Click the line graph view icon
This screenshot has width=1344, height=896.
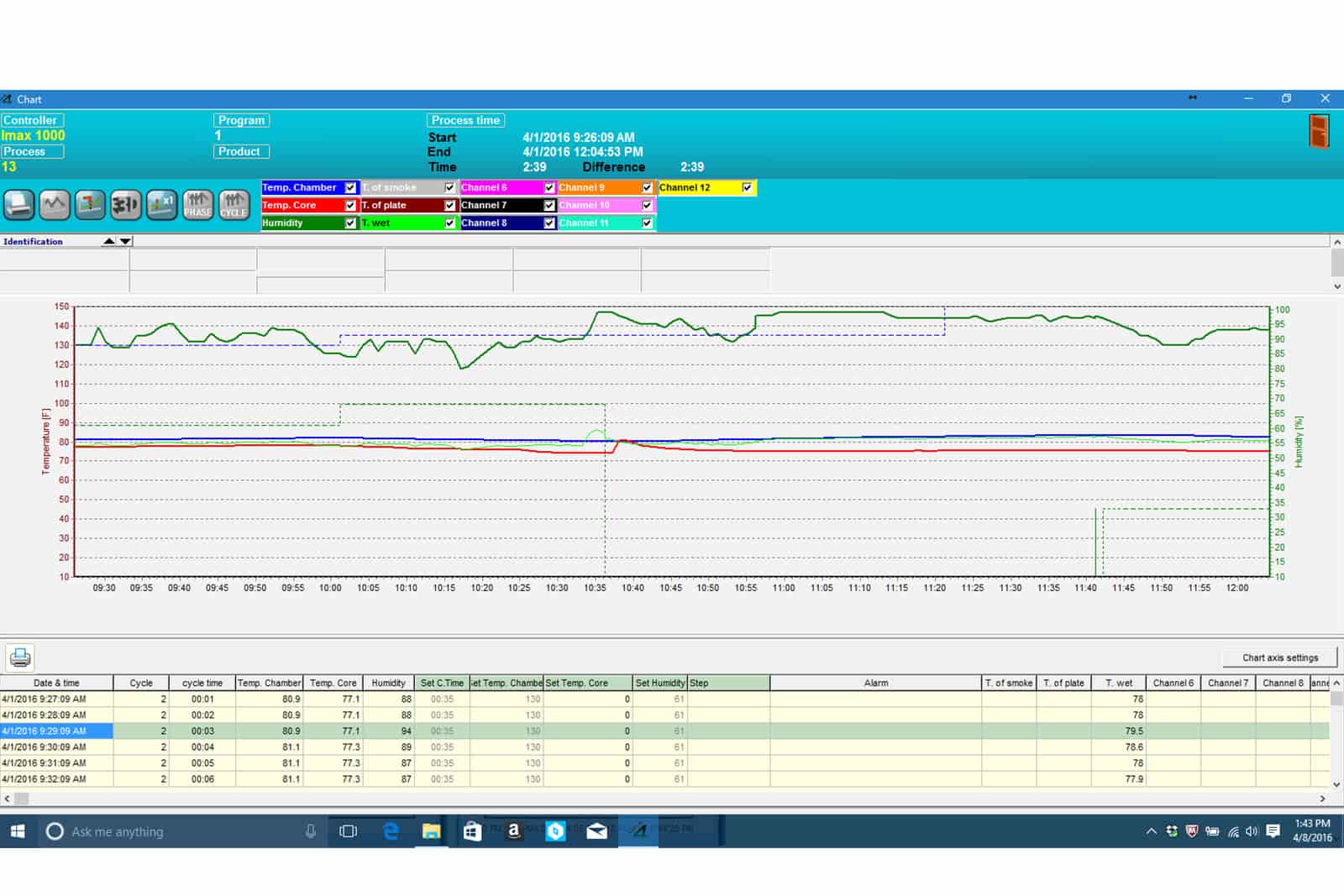(55, 204)
